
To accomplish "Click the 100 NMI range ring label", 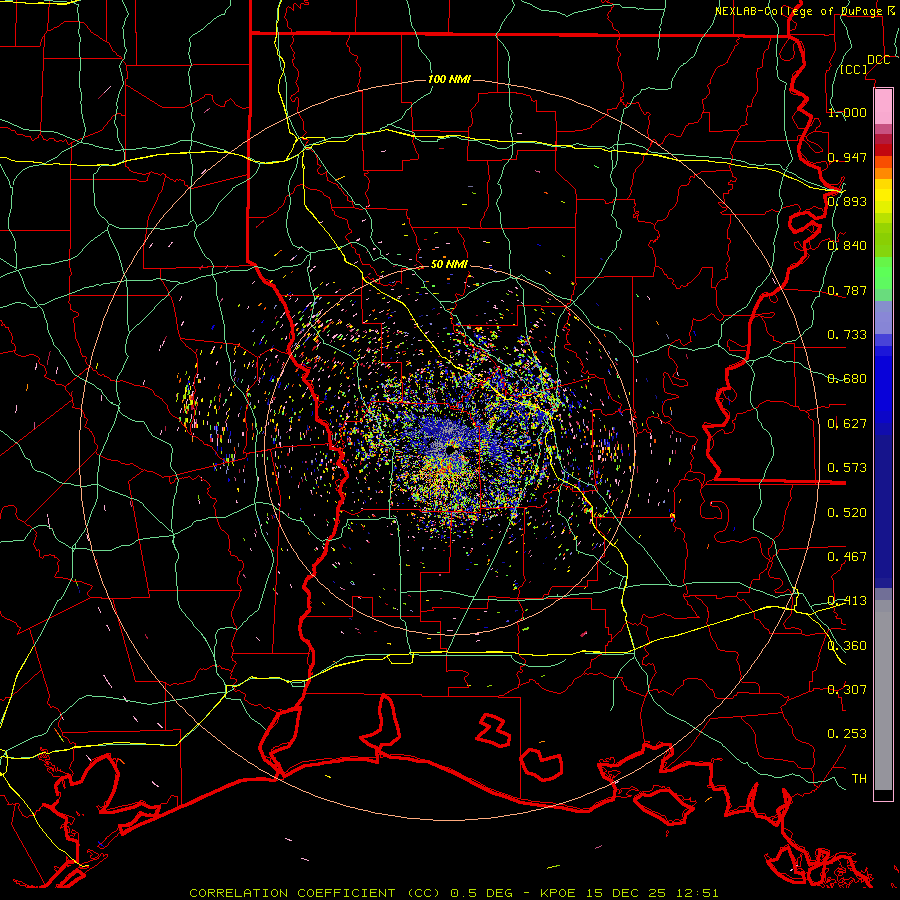I will (x=449, y=79).
